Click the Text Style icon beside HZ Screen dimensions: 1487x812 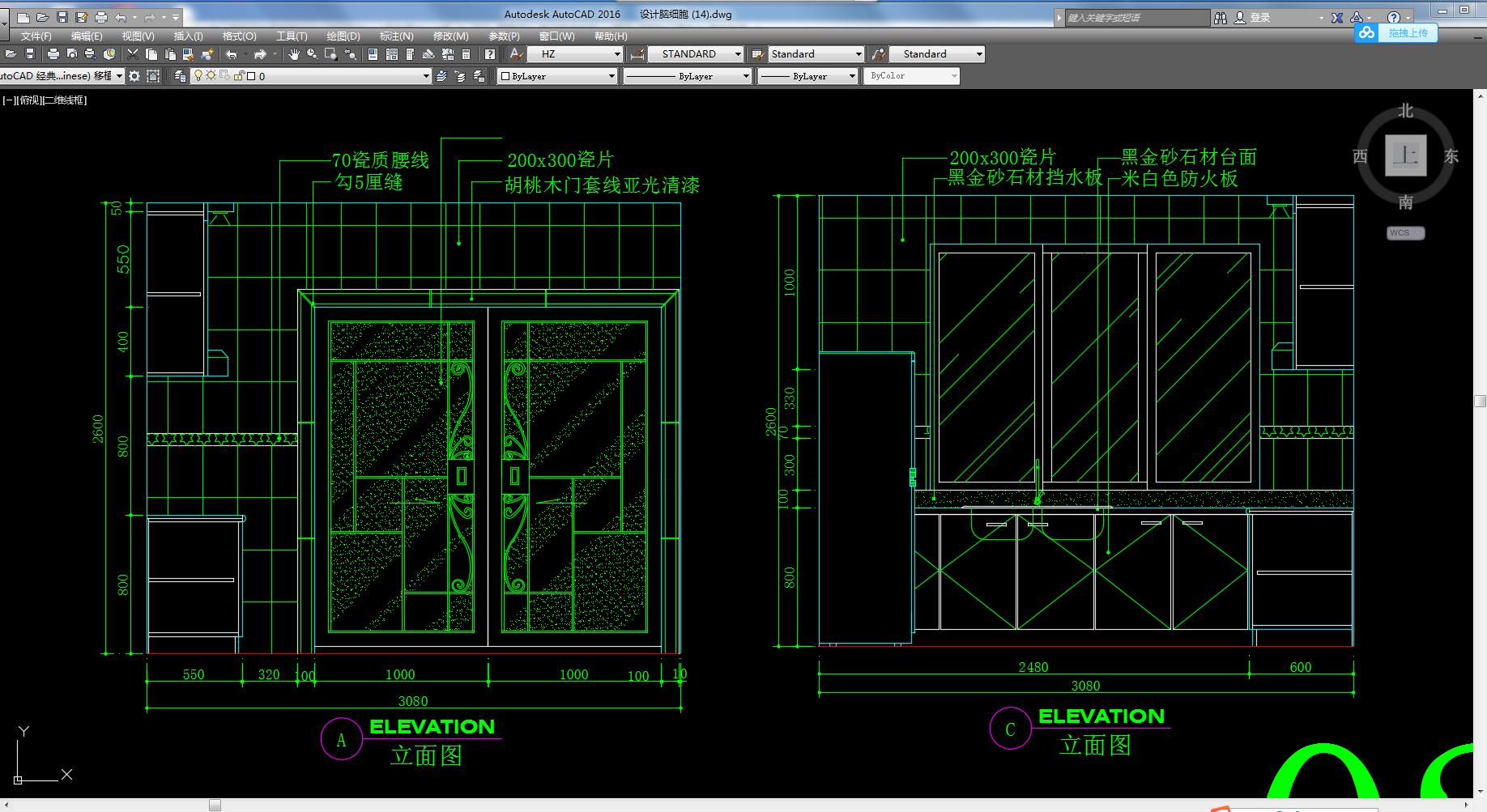tap(516, 54)
